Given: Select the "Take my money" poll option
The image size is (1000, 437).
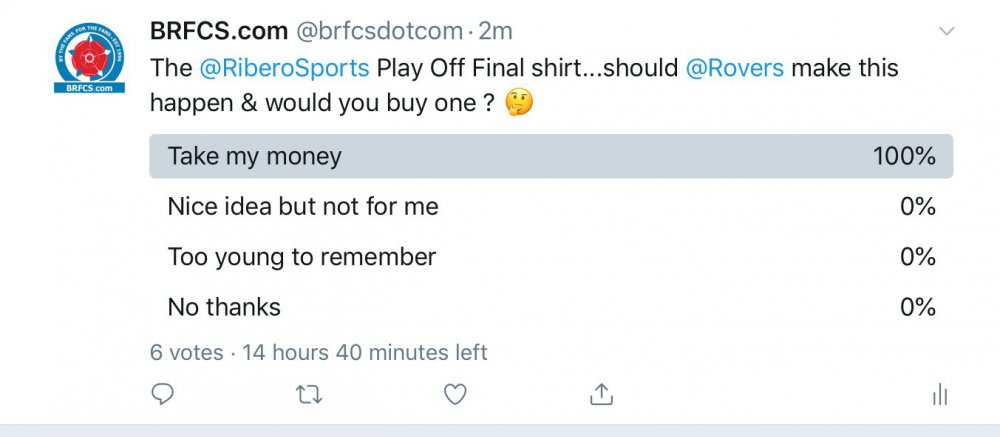Looking at the screenshot, I should pyautogui.click(x=255, y=157).
